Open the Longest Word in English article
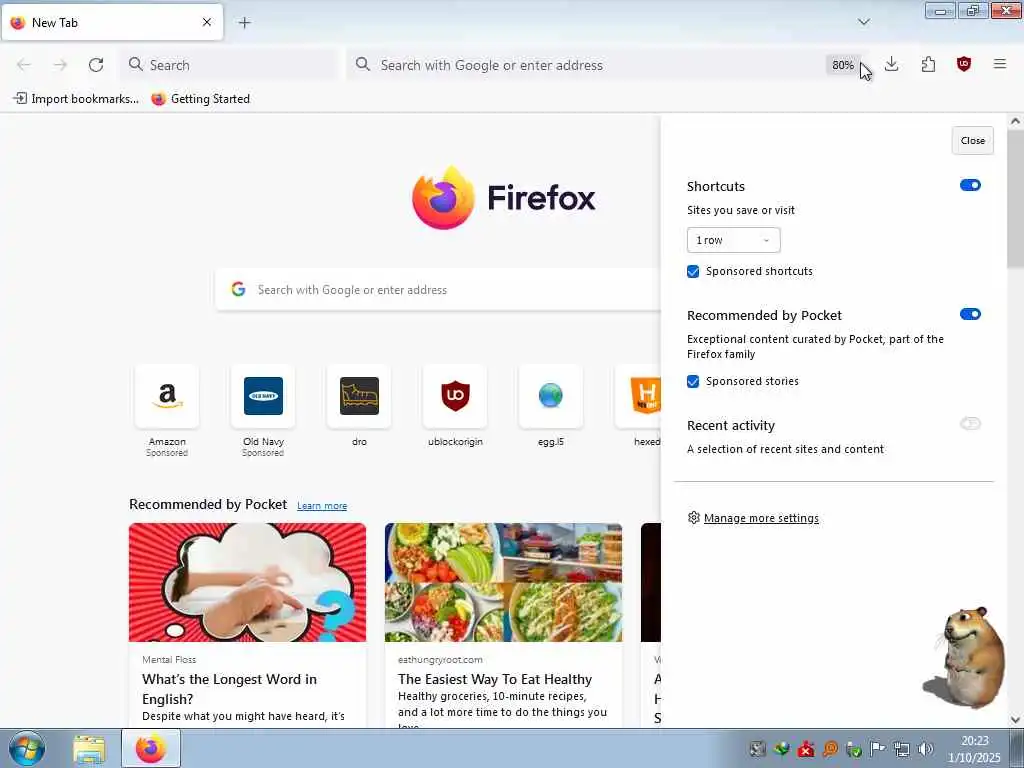1024x768 pixels. pyautogui.click(x=248, y=624)
